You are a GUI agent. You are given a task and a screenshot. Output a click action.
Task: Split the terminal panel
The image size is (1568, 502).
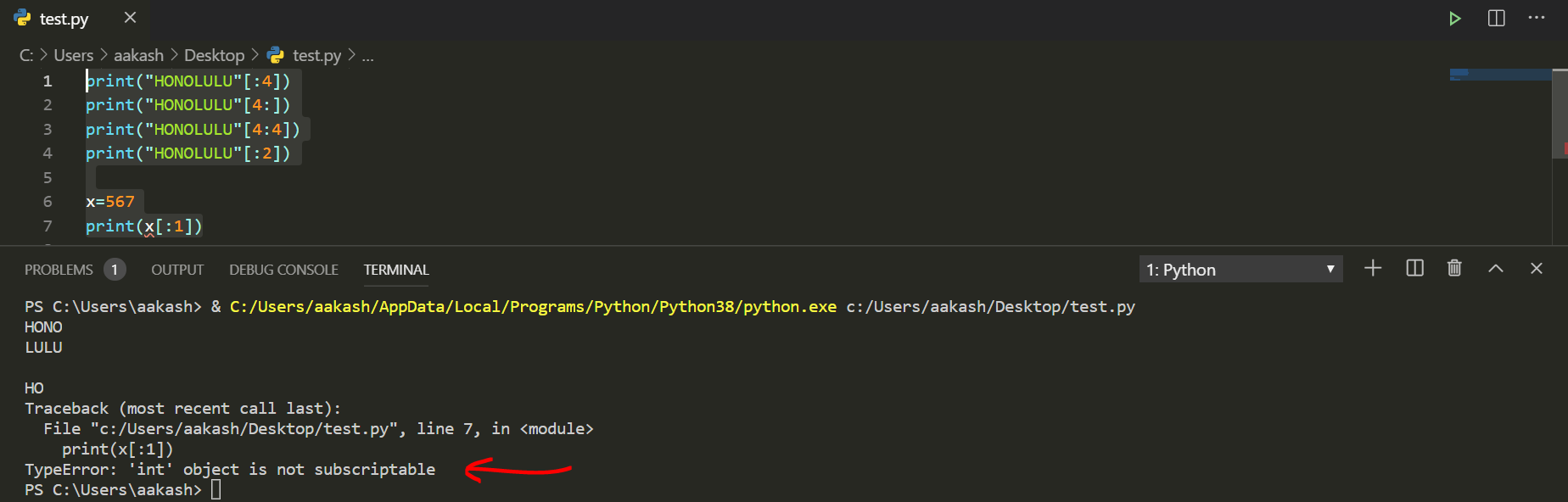coord(1414,269)
